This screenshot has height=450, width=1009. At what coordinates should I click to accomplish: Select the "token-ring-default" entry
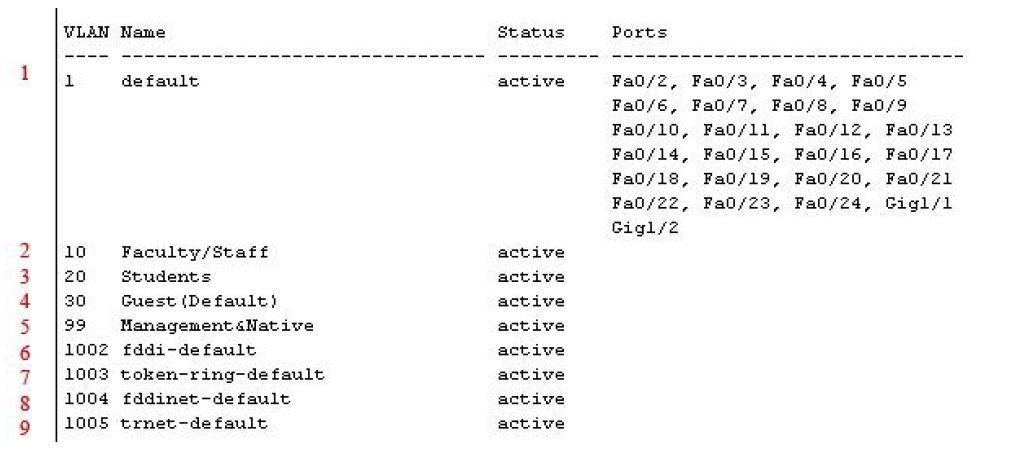click(x=222, y=374)
